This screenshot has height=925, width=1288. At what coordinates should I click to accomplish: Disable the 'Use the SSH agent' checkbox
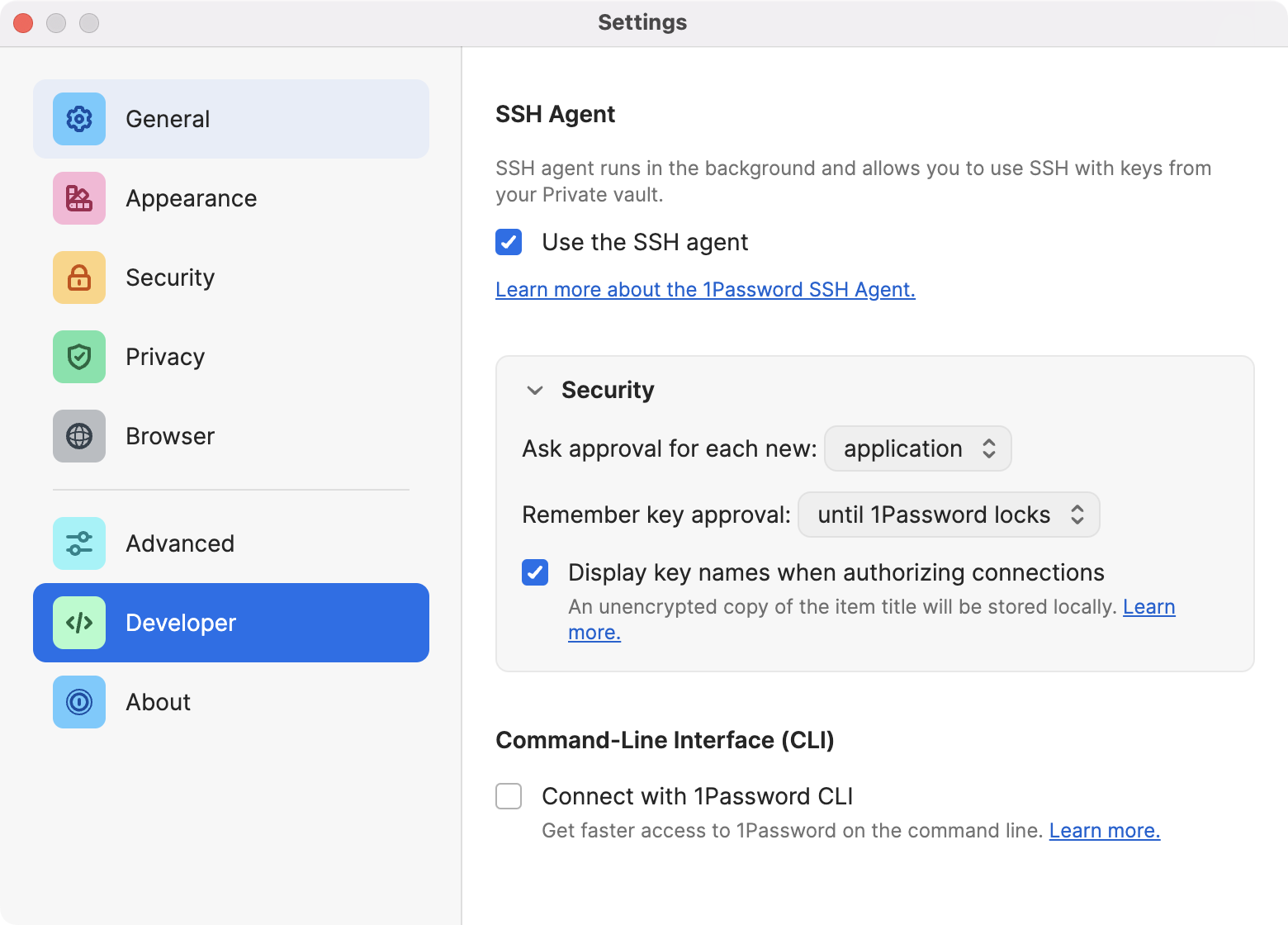click(x=509, y=242)
